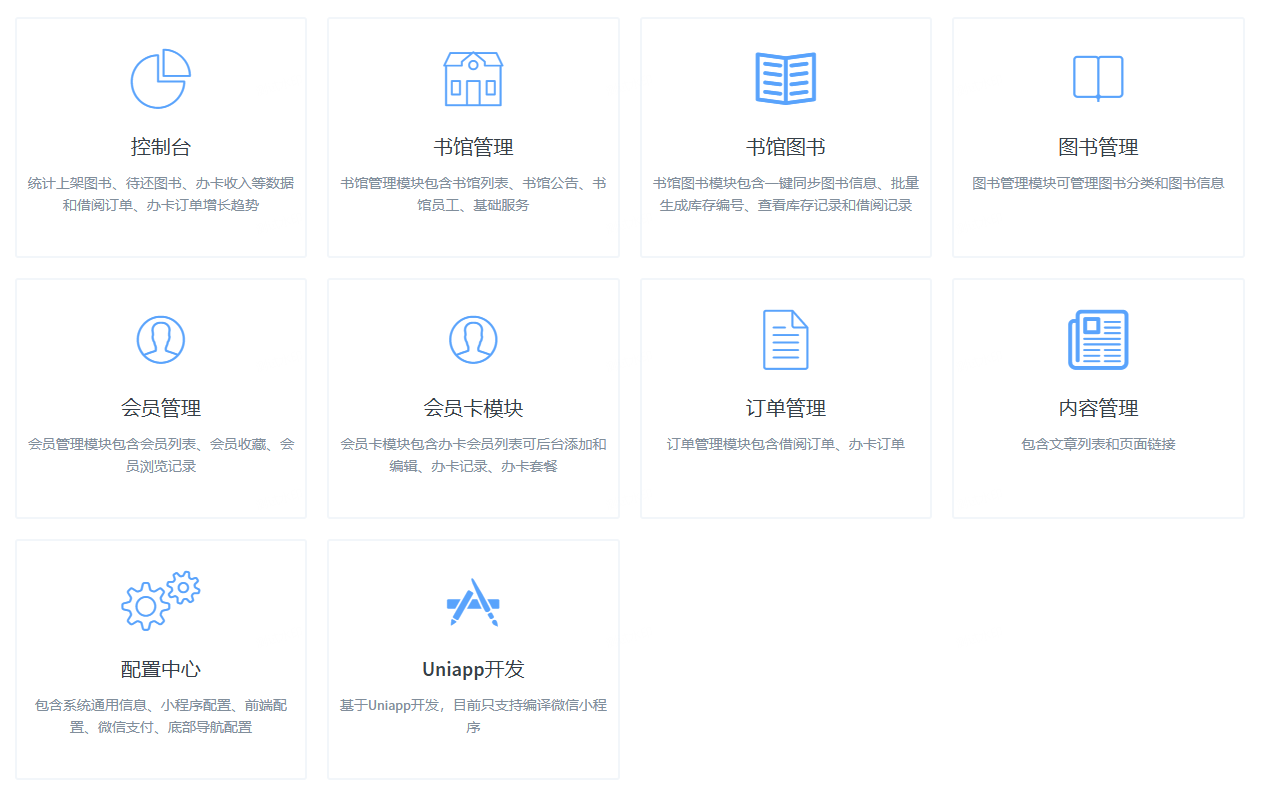The height and width of the screenshot is (791, 1262).
Task: Click the document icon for 订单管理
Action: (785, 339)
